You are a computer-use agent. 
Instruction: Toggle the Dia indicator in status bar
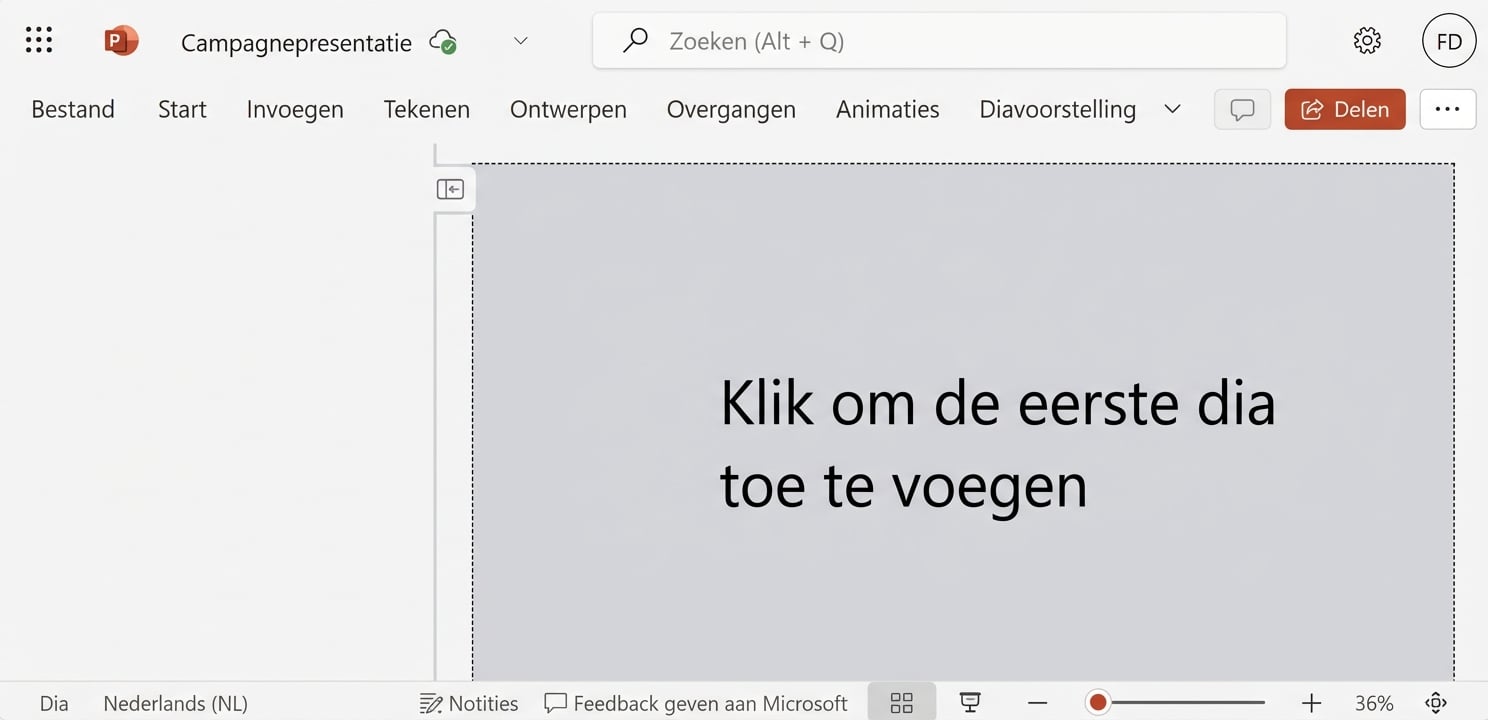tap(53, 702)
